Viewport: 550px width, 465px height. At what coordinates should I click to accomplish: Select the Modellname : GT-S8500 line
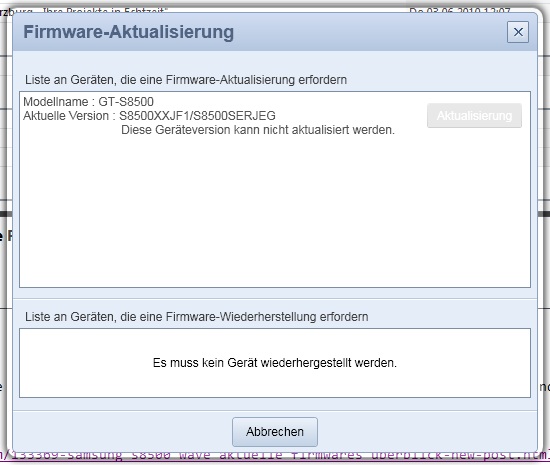(x=88, y=102)
